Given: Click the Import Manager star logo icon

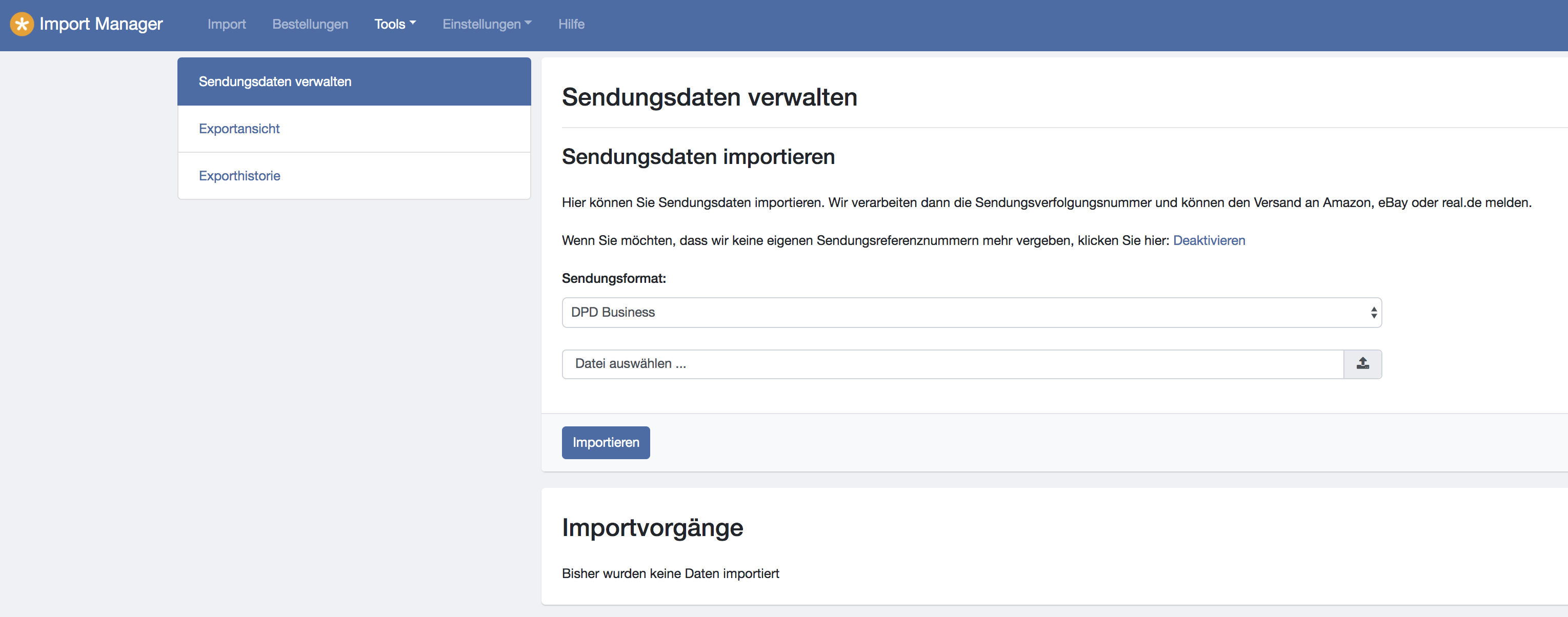Looking at the screenshot, I should (22, 24).
